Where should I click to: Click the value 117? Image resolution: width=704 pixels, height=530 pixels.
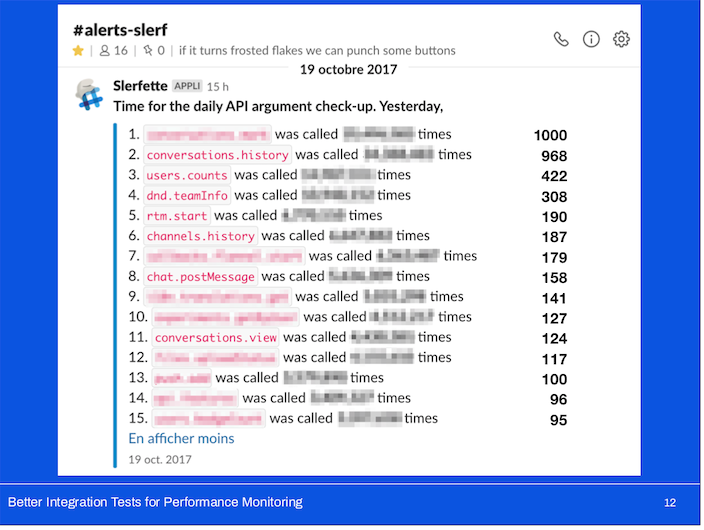(554, 359)
